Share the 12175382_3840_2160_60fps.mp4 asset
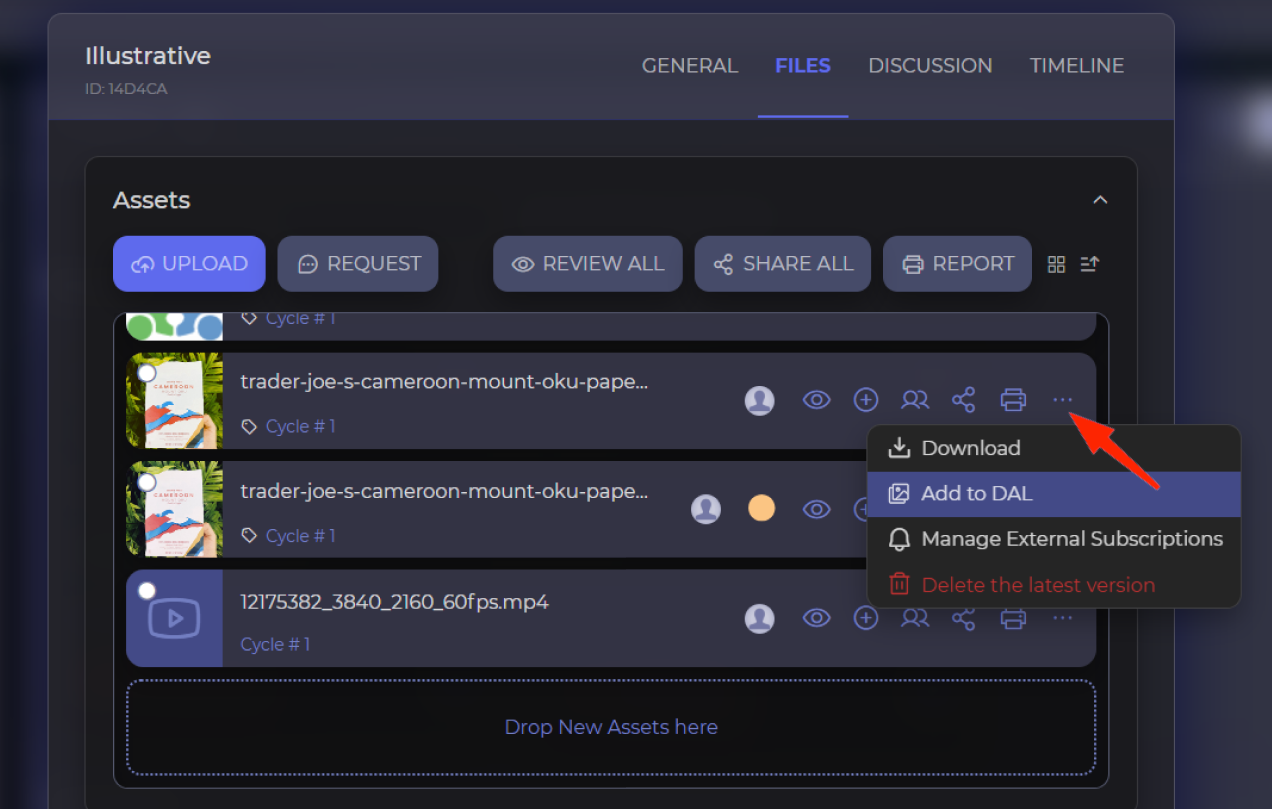This screenshot has height=809, width=1272. [x=963, y=619]
